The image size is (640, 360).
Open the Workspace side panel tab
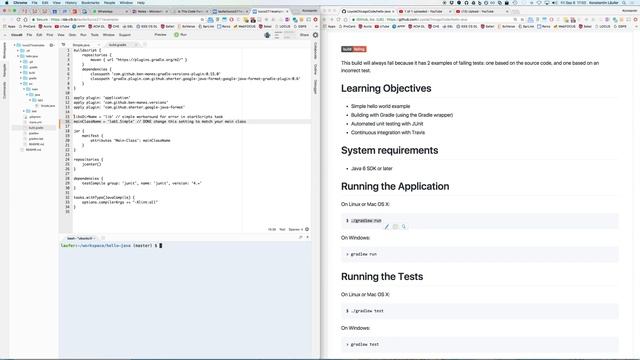(x=4, y=50)
